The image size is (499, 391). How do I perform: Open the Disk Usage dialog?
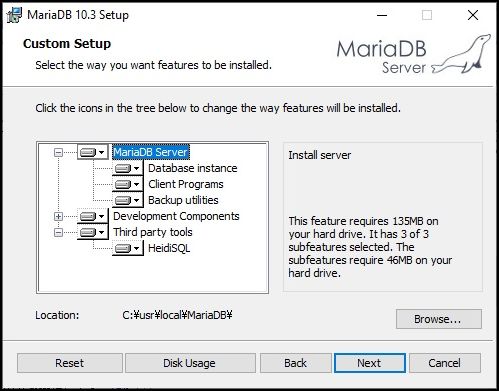click(x=190, y=363)
